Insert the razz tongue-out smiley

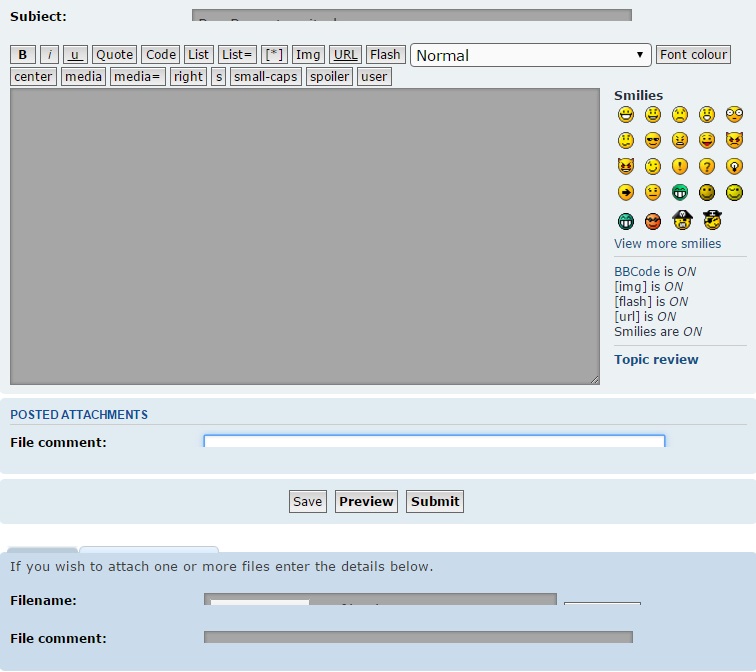click(707, 141)
